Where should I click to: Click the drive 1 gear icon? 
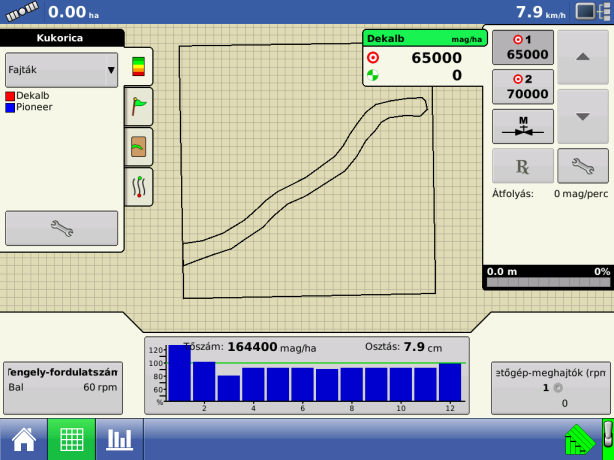[x=558, y=388]
